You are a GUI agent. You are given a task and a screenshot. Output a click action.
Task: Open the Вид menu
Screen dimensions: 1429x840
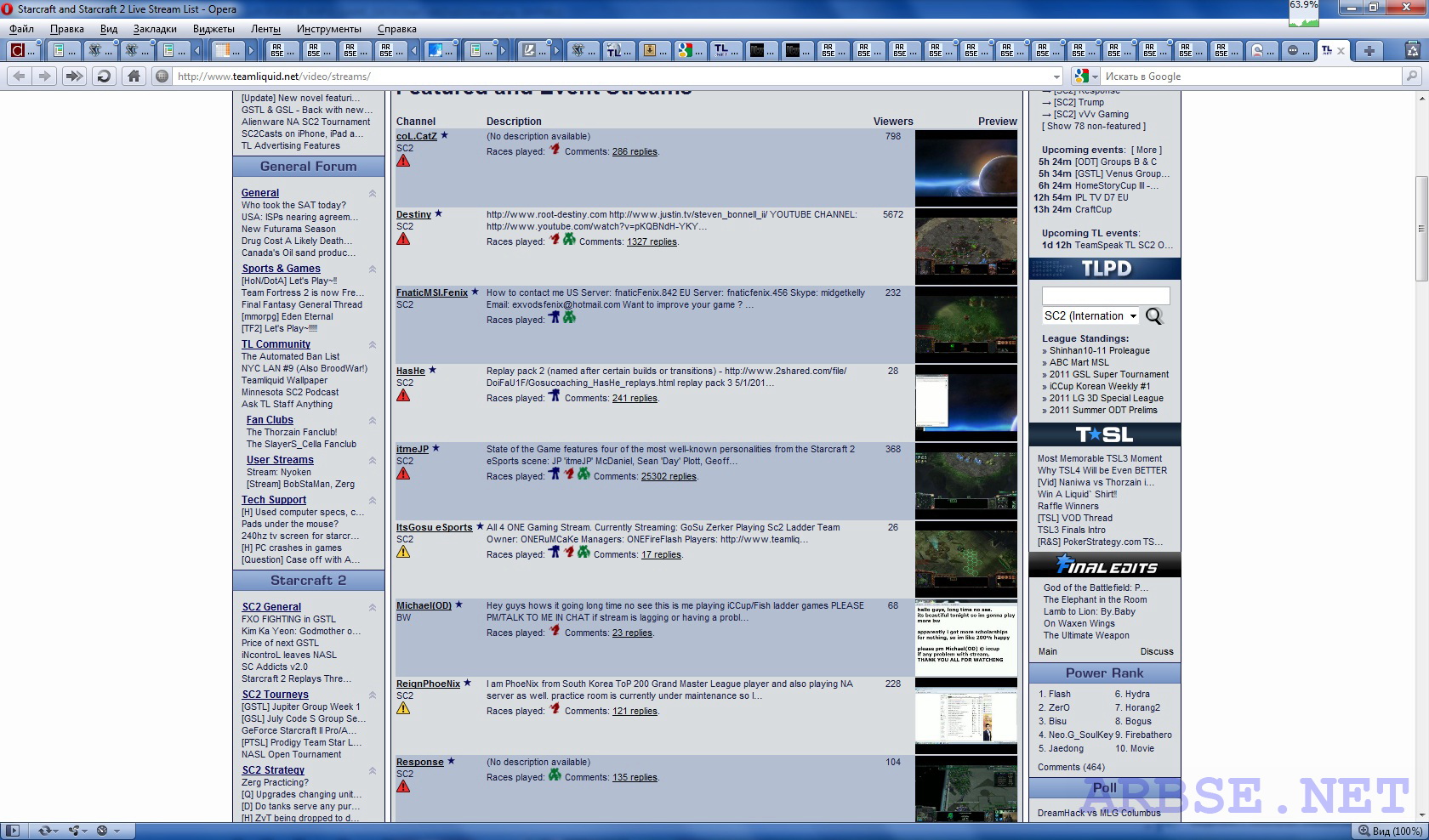(x=109, y=29)
